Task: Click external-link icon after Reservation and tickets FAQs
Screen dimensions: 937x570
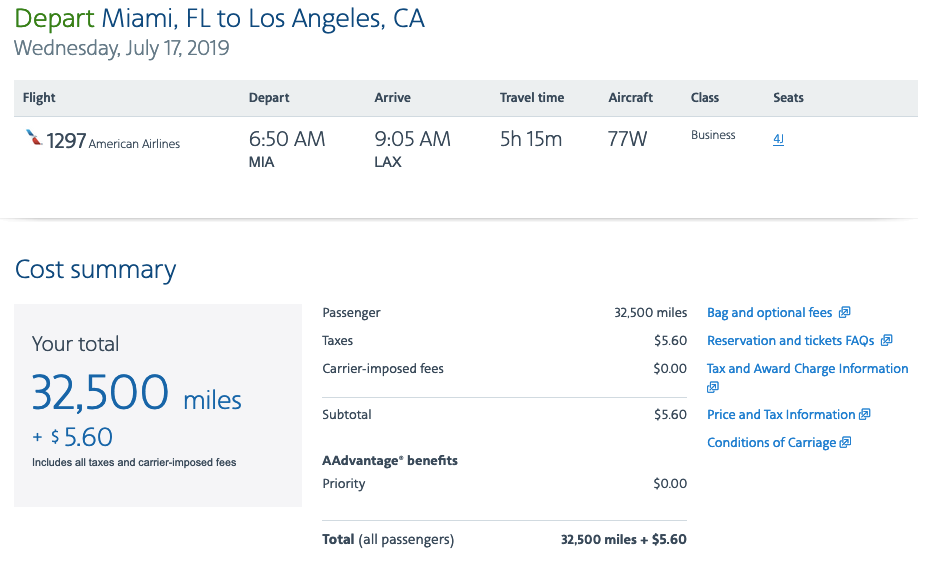Action: [887, 341]
